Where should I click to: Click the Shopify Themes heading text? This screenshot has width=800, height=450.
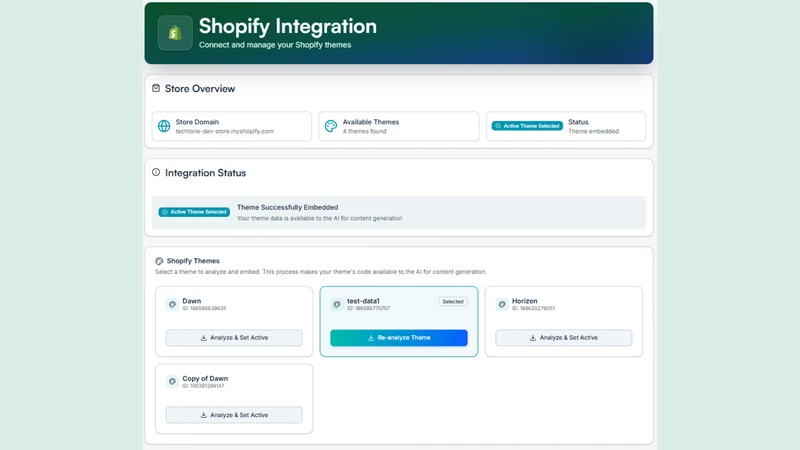tap(193, 261)
